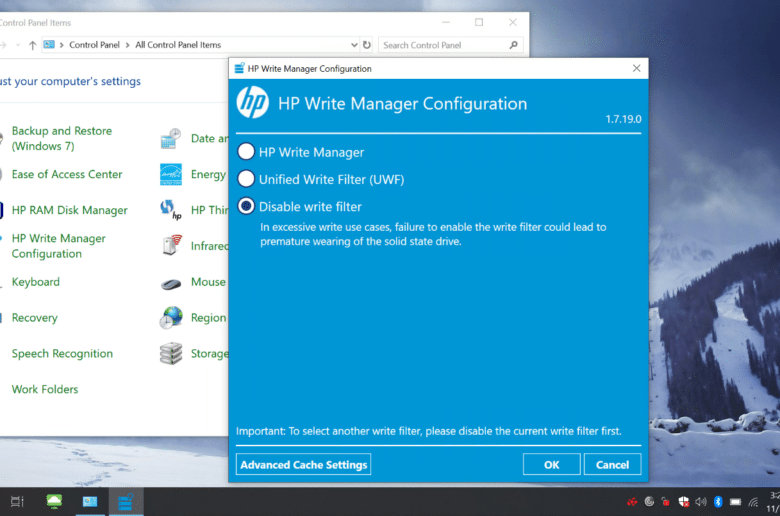
Task: Close the HP Write Manager Configuration dialog
Action: pyautogui.click(x=636, y=68)
